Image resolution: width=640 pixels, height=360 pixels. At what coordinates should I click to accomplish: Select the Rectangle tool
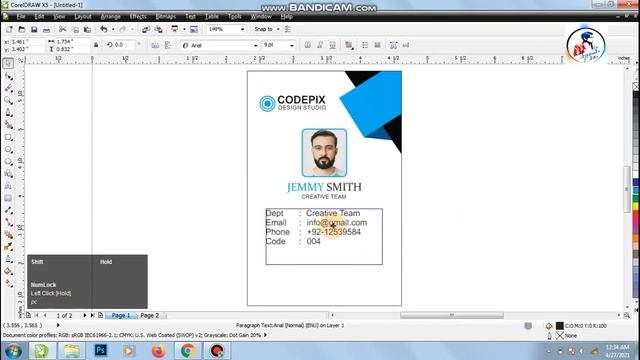coord(8,138)
